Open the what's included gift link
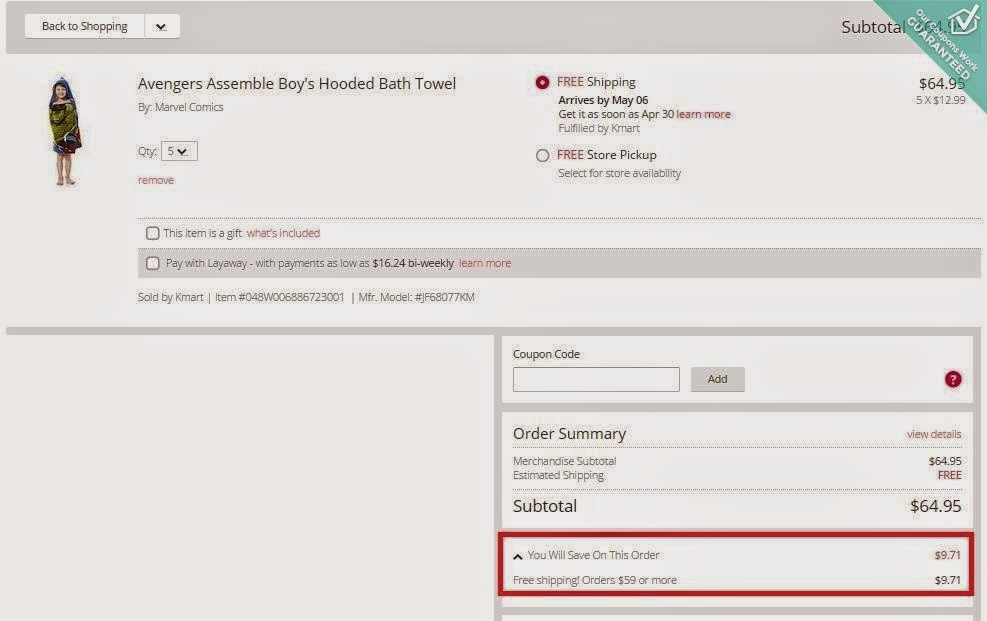 coord(283,233)
